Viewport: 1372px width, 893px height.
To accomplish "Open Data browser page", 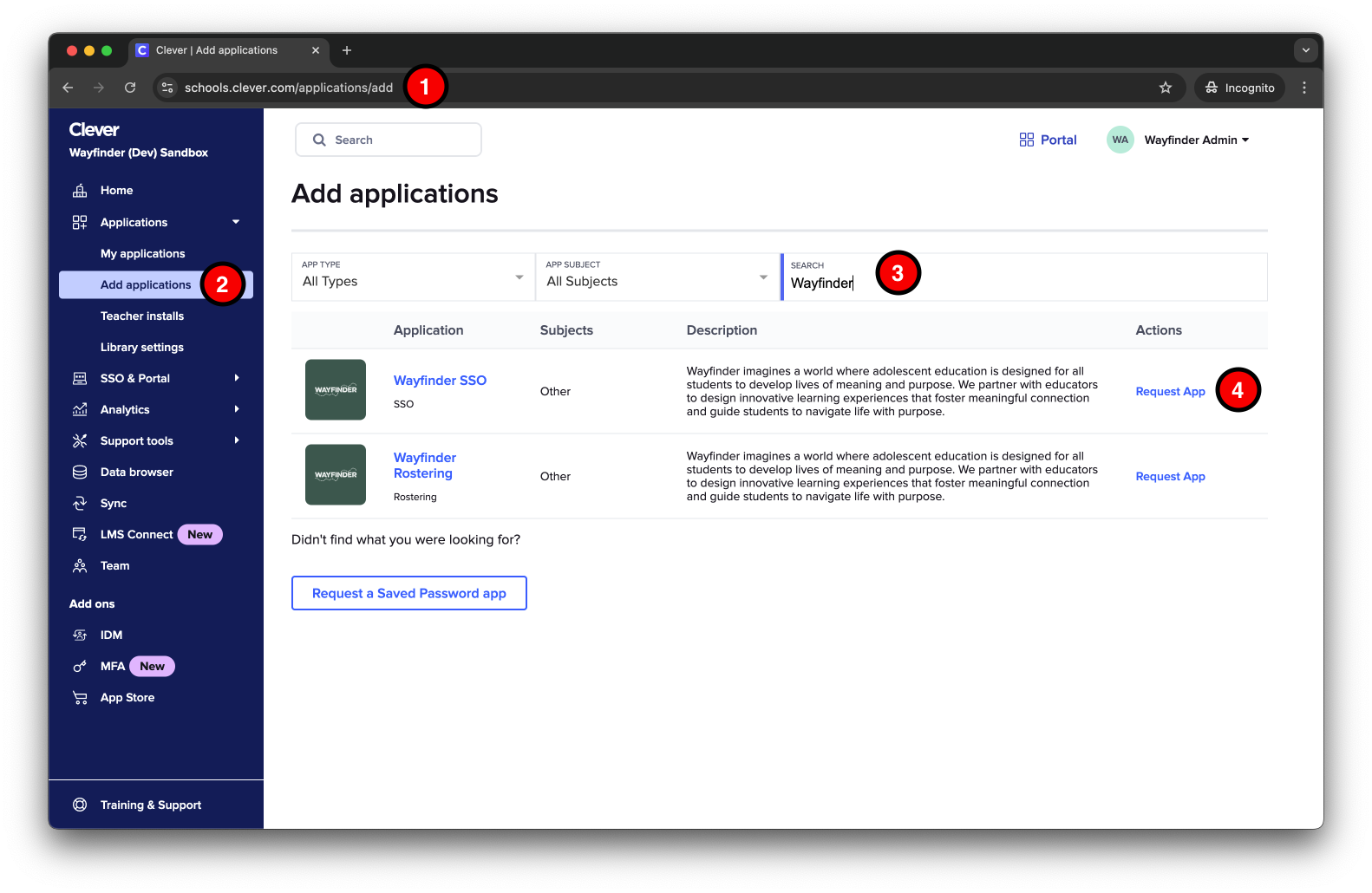I will [137, 473].
